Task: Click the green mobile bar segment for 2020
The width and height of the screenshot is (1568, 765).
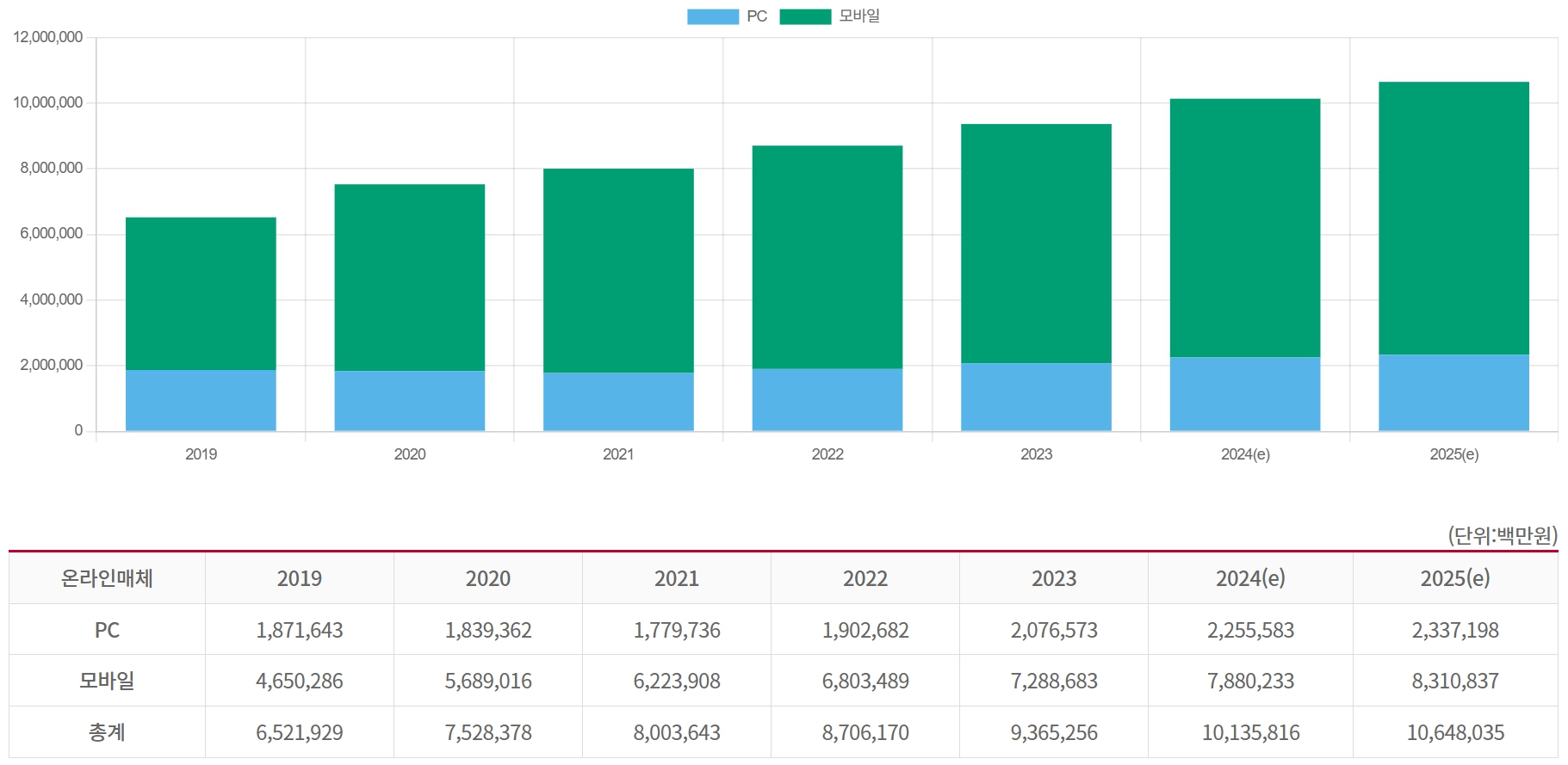Action: pos(409,277)
